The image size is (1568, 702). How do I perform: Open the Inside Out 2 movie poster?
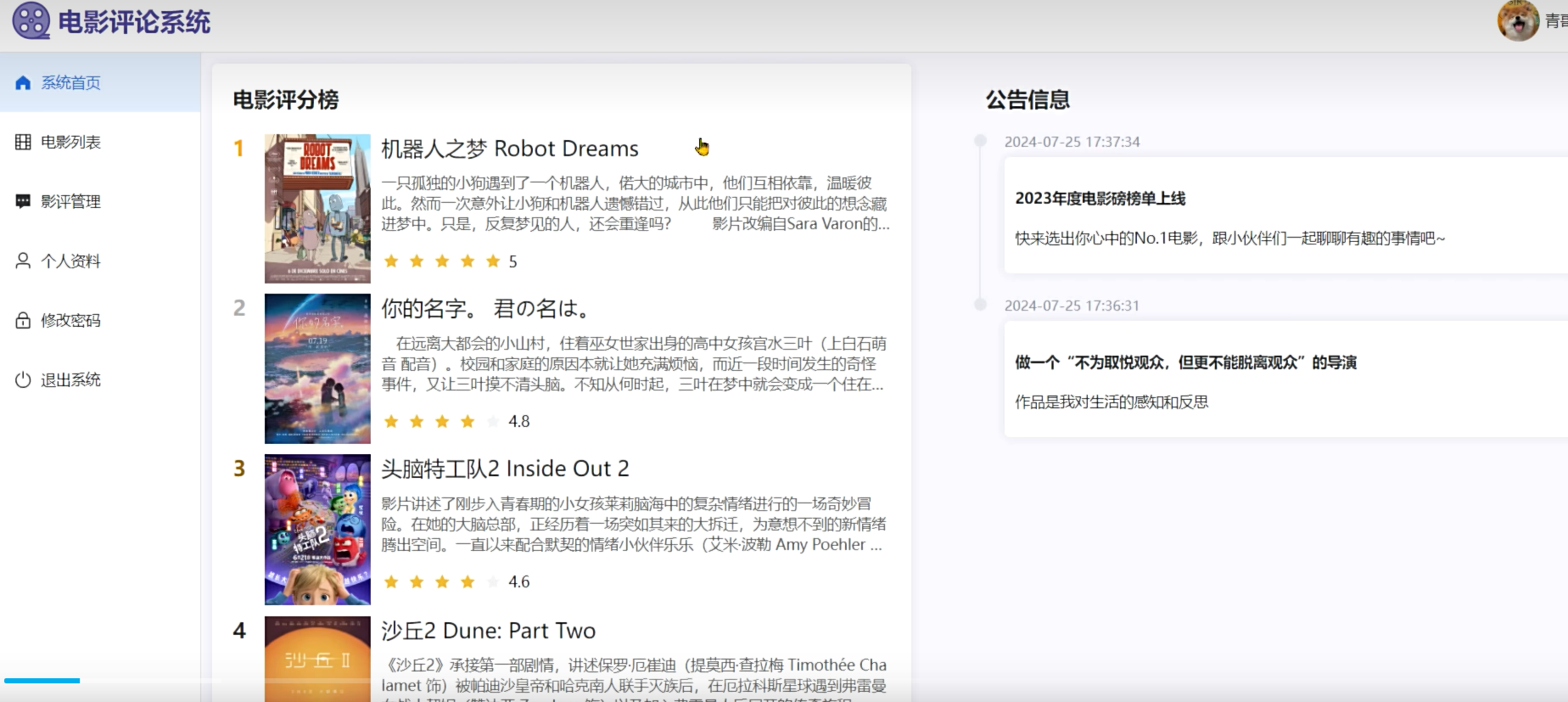click(x=317, y=529)
